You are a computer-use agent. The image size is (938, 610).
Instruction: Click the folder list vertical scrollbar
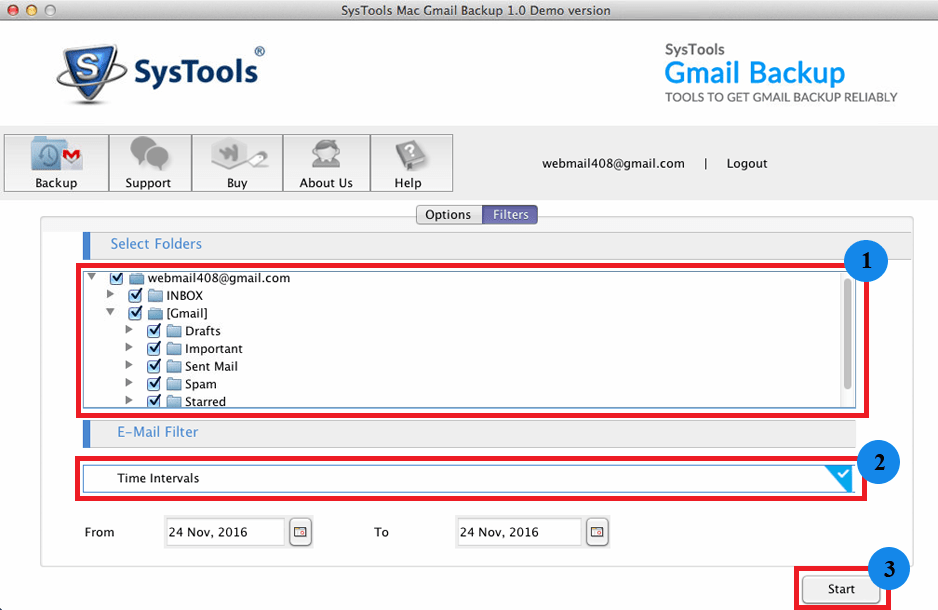[x=847, y=334]
